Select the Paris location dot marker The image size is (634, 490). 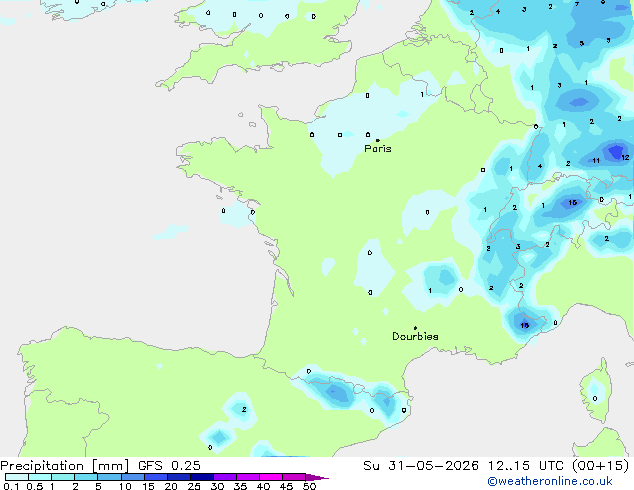coord(378,140)
